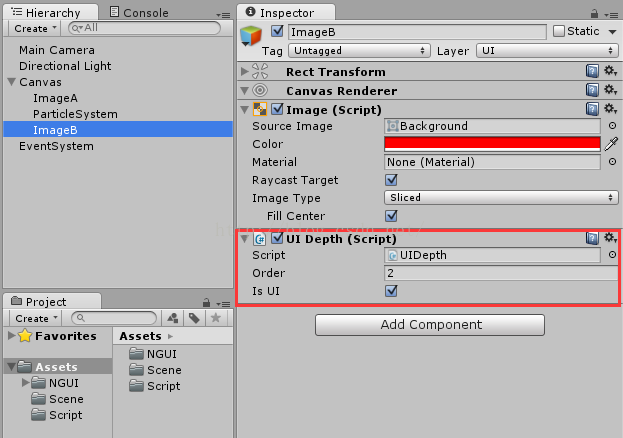Click the Order value field
This screenshot has width=623, height=438.
(501, 273)
